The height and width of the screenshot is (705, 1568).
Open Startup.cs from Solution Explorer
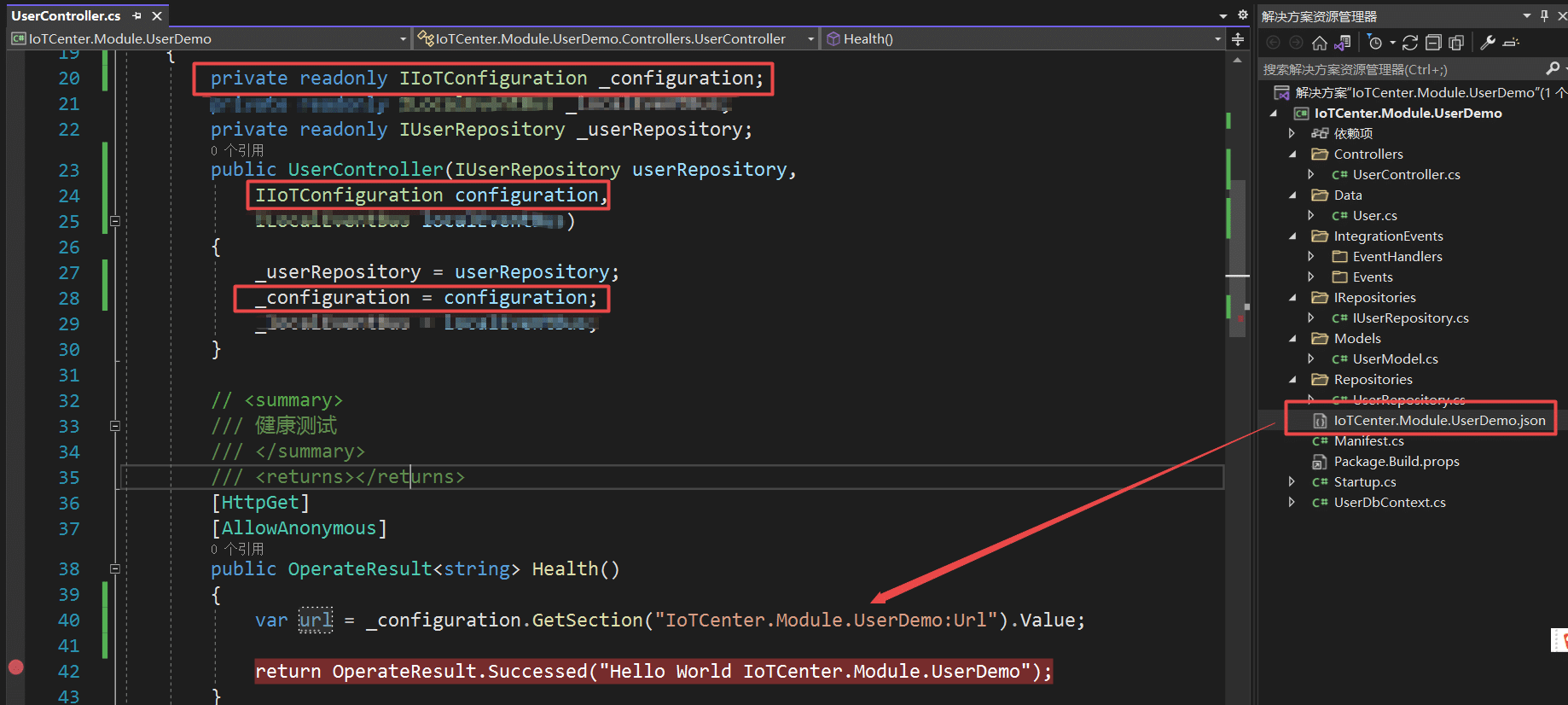1365,482
